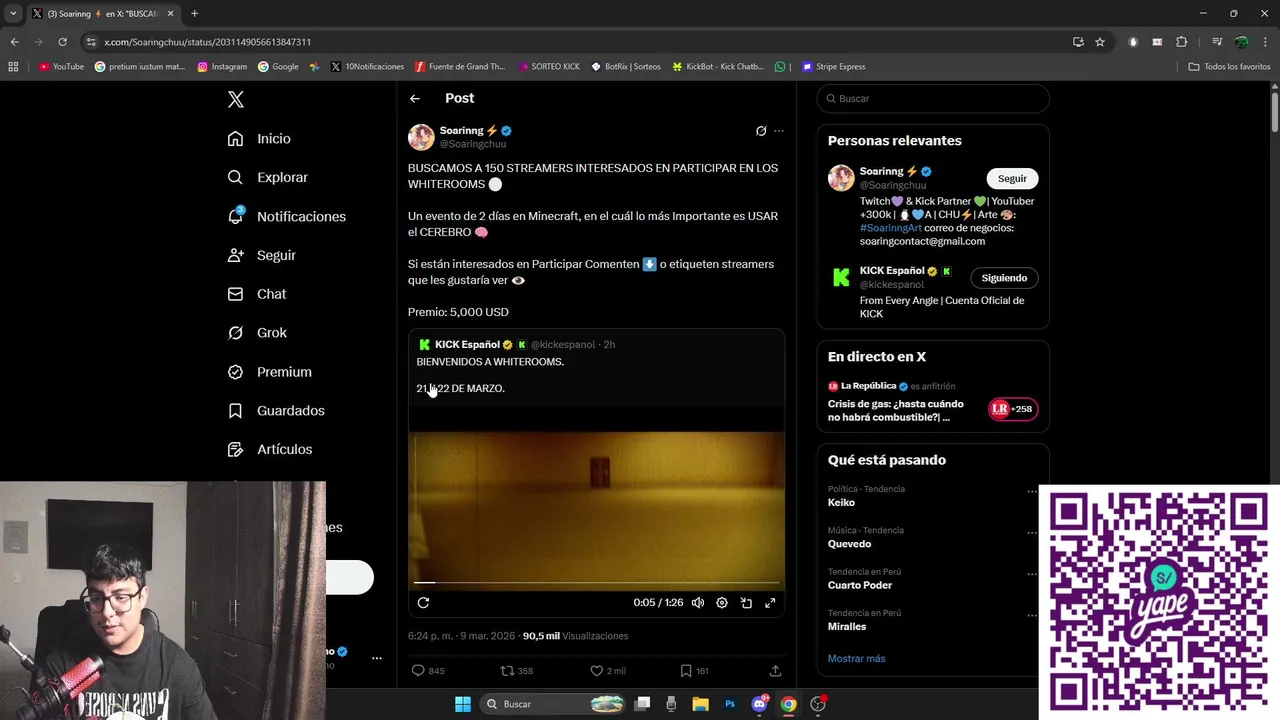Open Artículos in the X sidebar

[x=269, y=450]
